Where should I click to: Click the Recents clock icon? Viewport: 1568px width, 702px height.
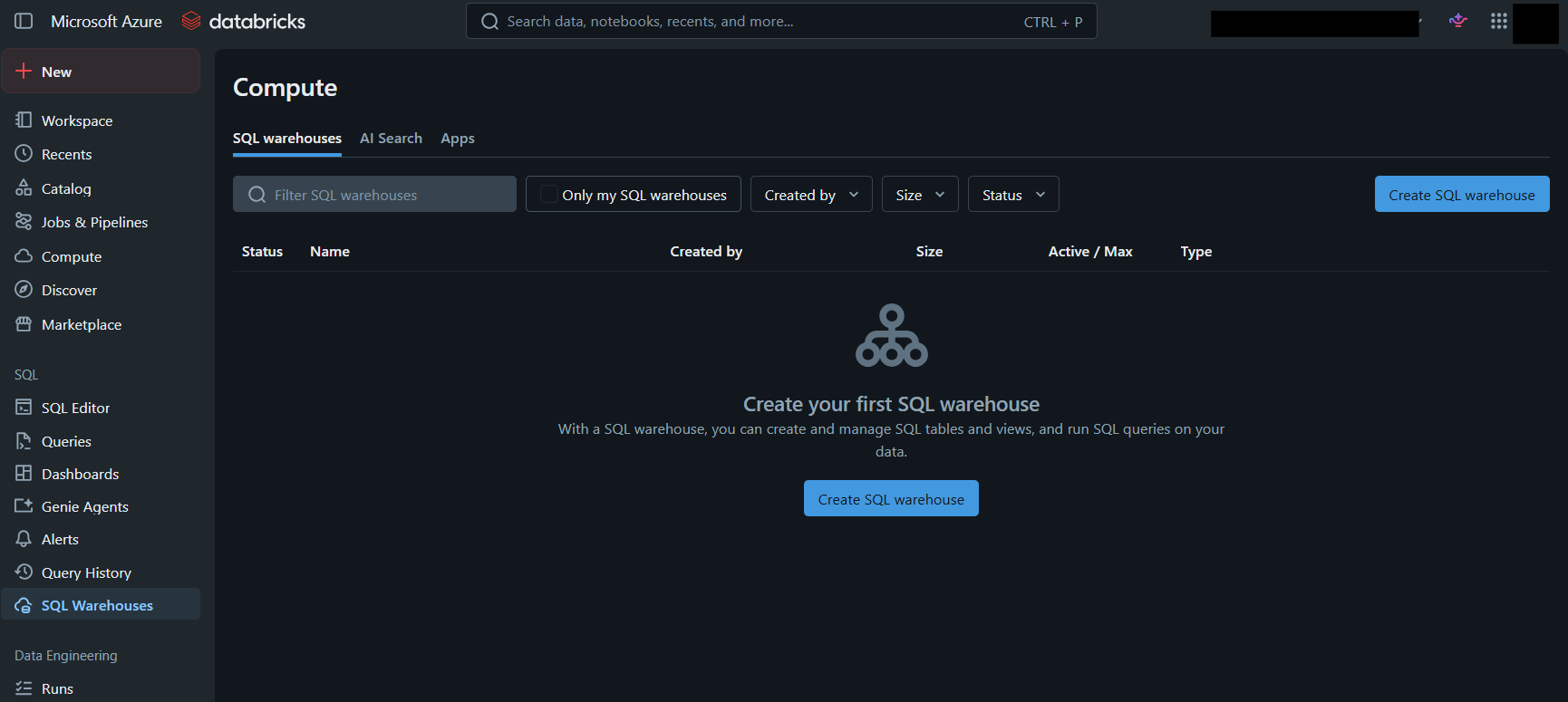point(24,154)
